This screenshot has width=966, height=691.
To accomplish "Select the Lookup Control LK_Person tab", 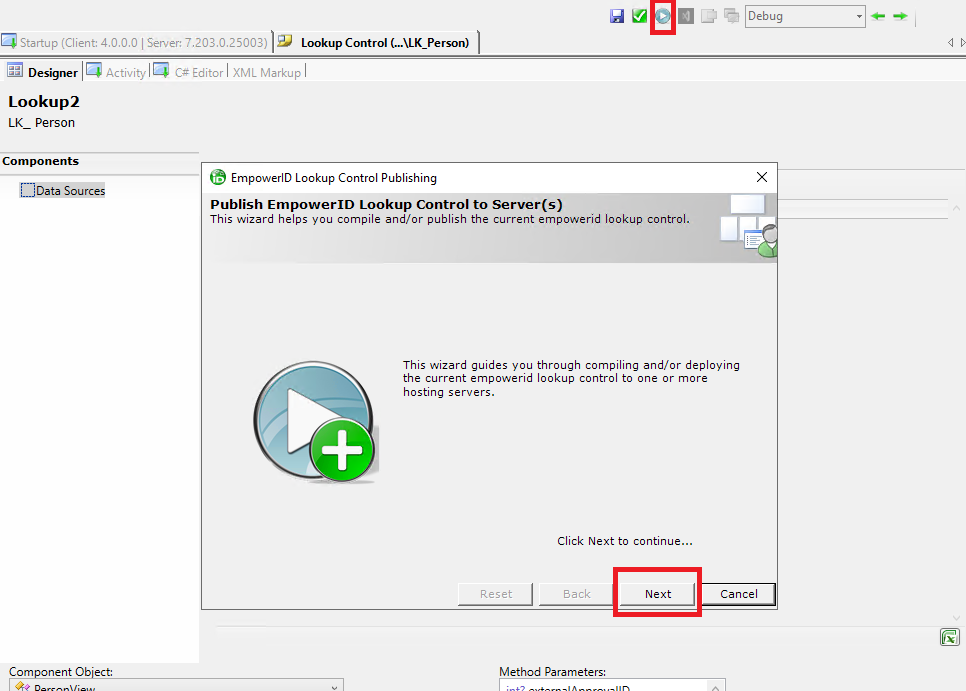I will (x=376, y=42).
